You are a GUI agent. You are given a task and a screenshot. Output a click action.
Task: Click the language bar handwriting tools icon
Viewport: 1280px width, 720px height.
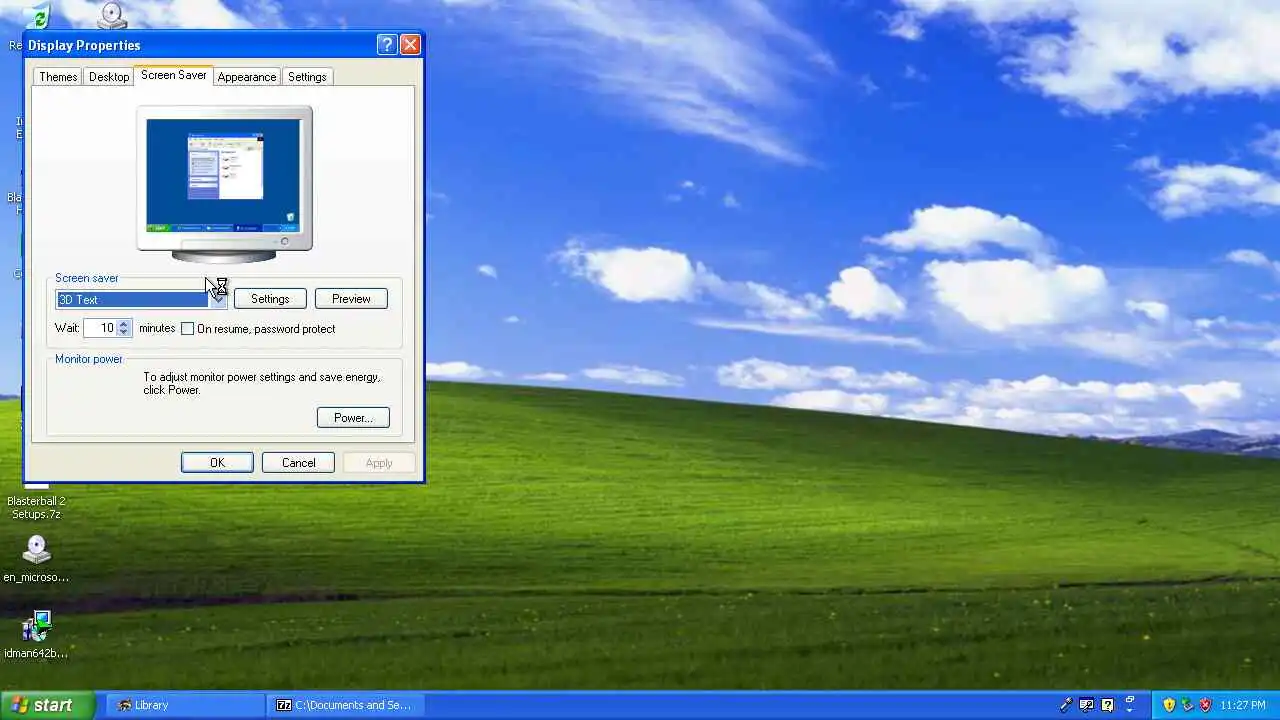tap(1086, 705)
